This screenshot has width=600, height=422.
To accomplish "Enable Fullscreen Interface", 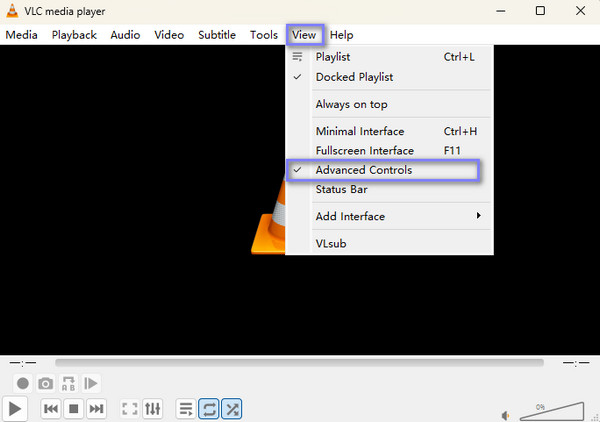I will pos(390,150).
